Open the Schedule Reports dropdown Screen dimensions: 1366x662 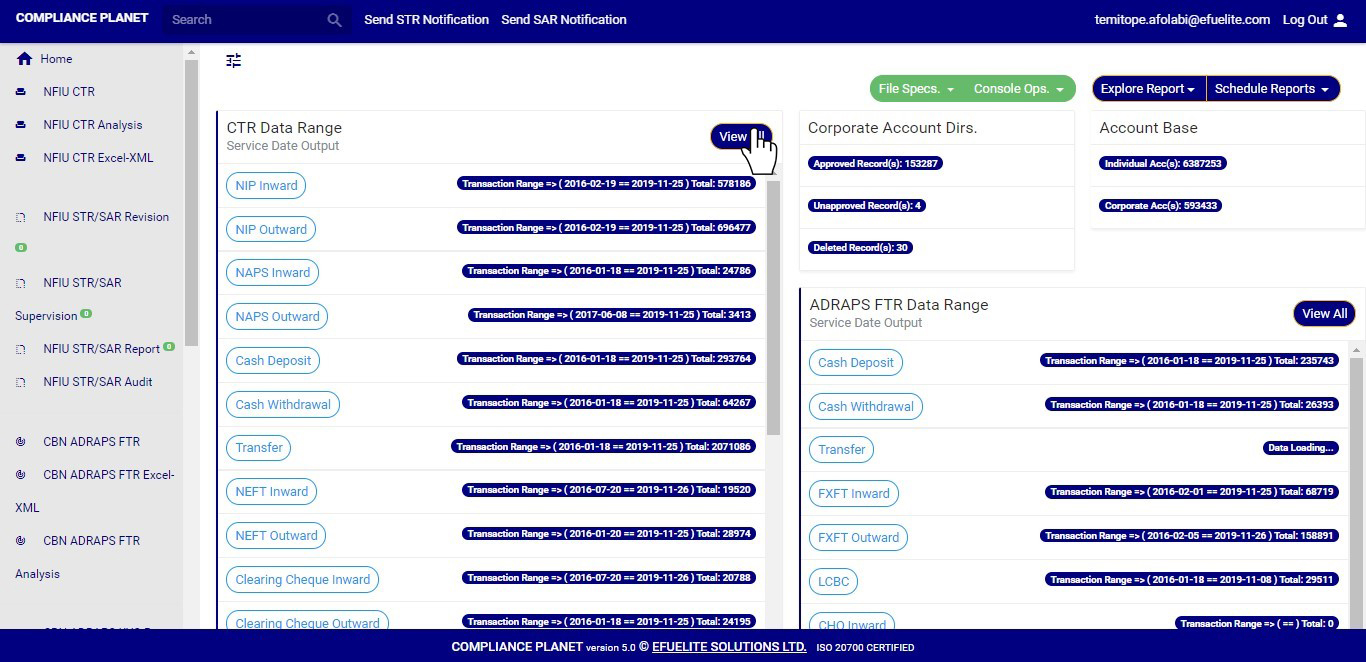click(x=1272, y=89)
